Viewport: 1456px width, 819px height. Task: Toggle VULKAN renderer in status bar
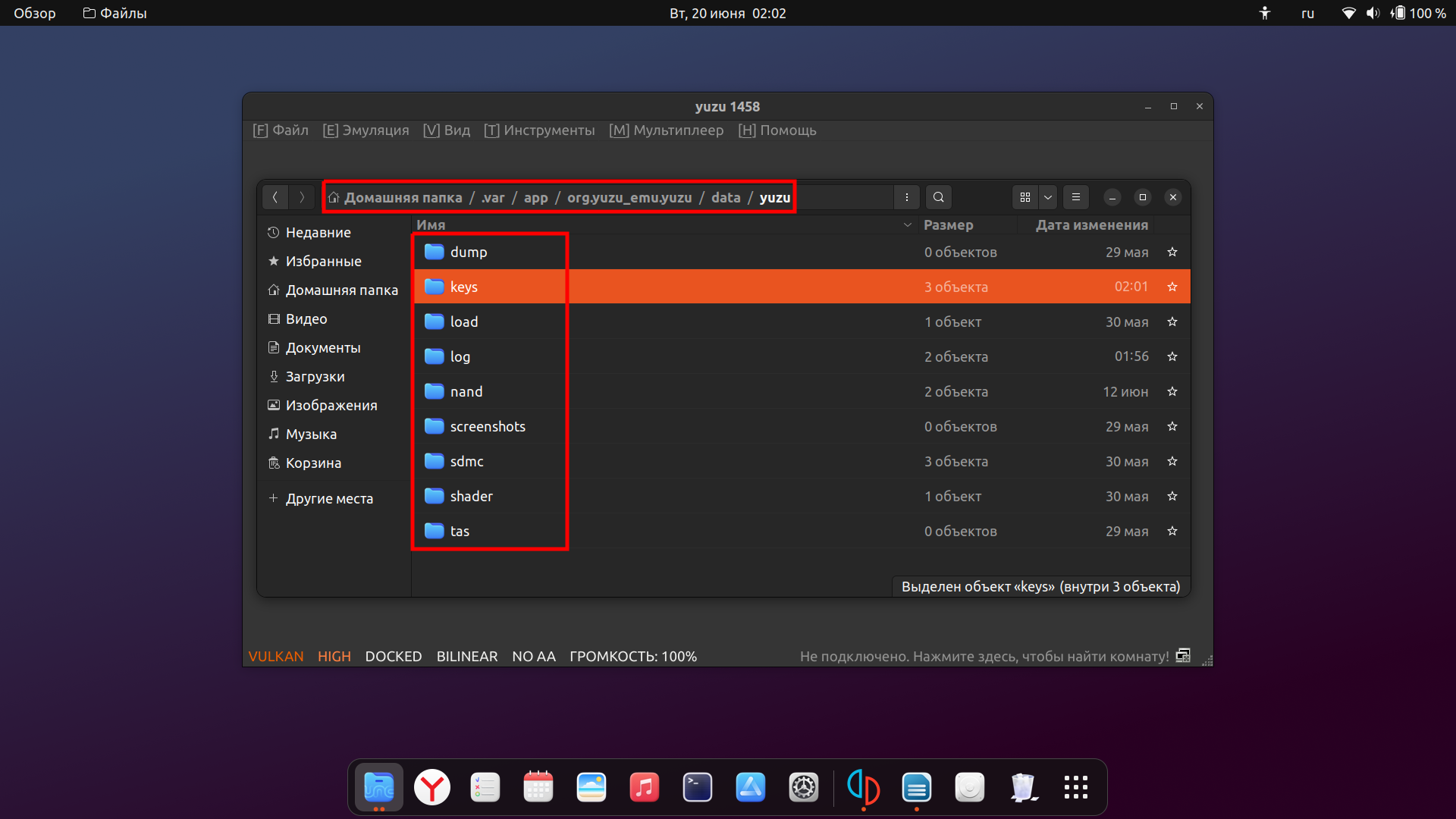276,657
